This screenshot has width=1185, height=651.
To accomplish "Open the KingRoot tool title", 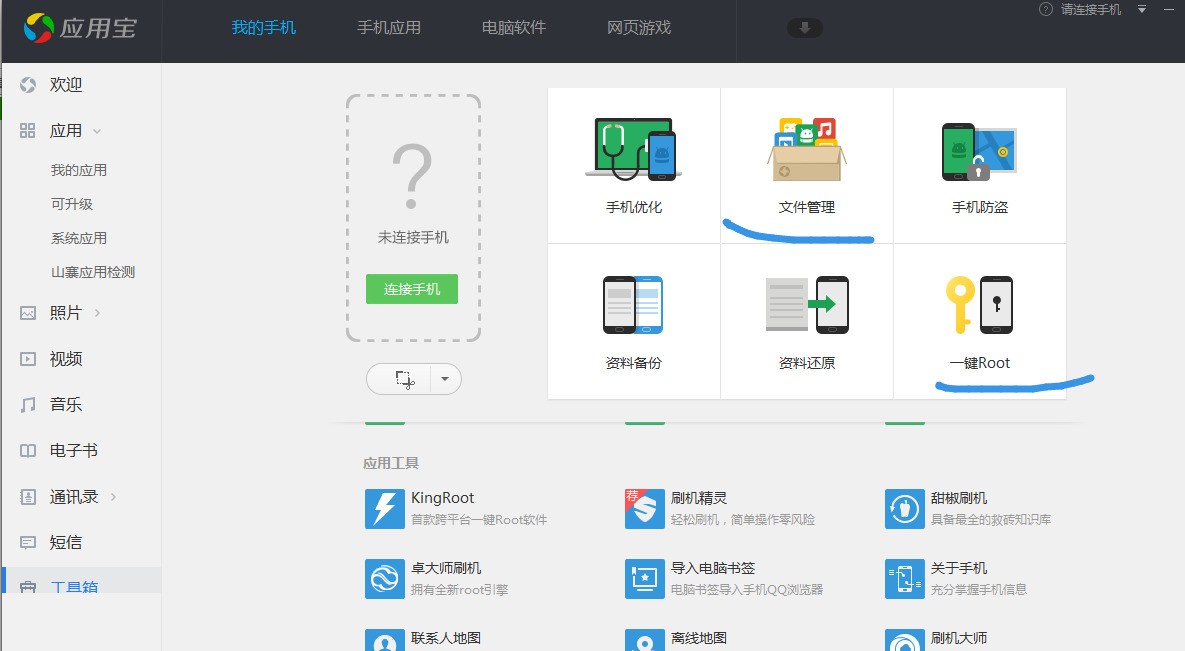I will [x=442, y=498].
